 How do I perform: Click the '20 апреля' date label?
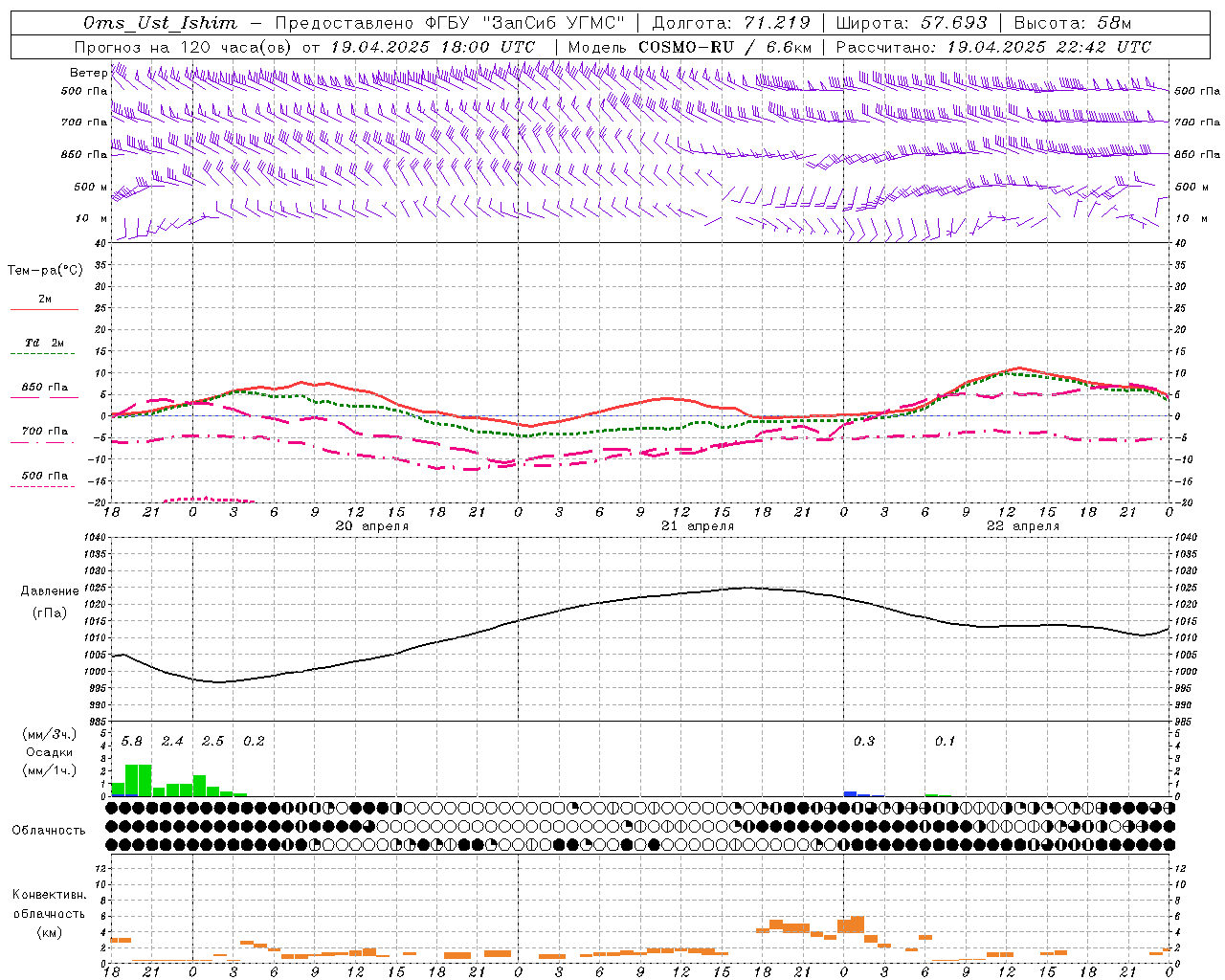[371, 526]
